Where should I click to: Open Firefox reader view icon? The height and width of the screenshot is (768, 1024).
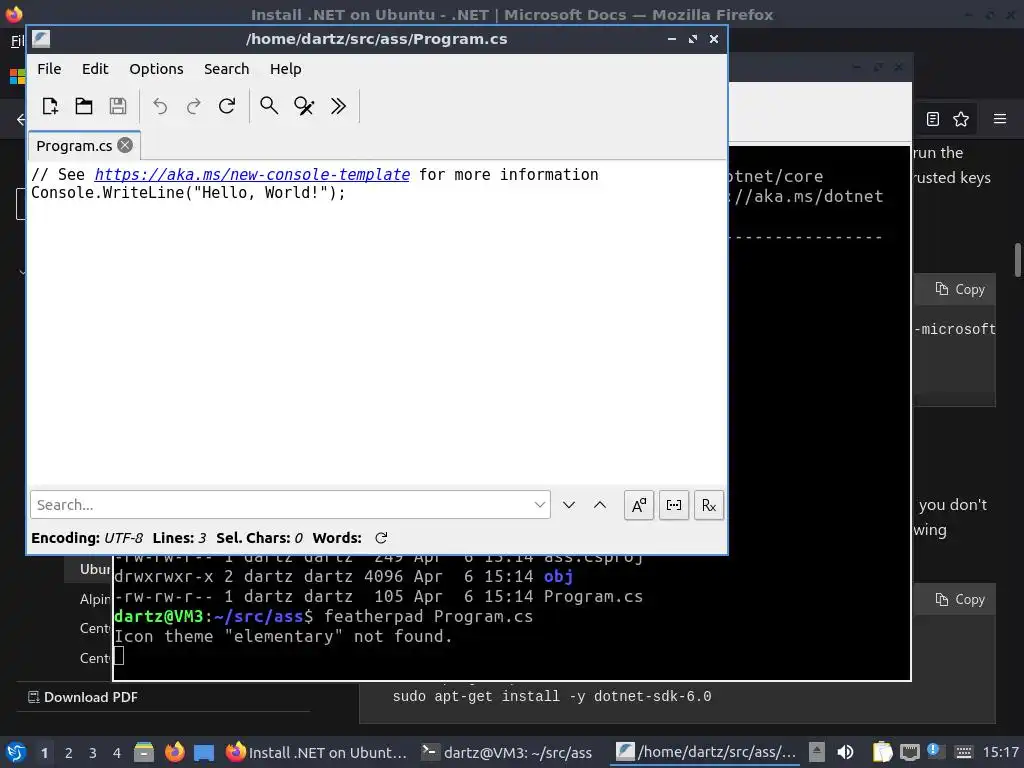tap(933, 119)
